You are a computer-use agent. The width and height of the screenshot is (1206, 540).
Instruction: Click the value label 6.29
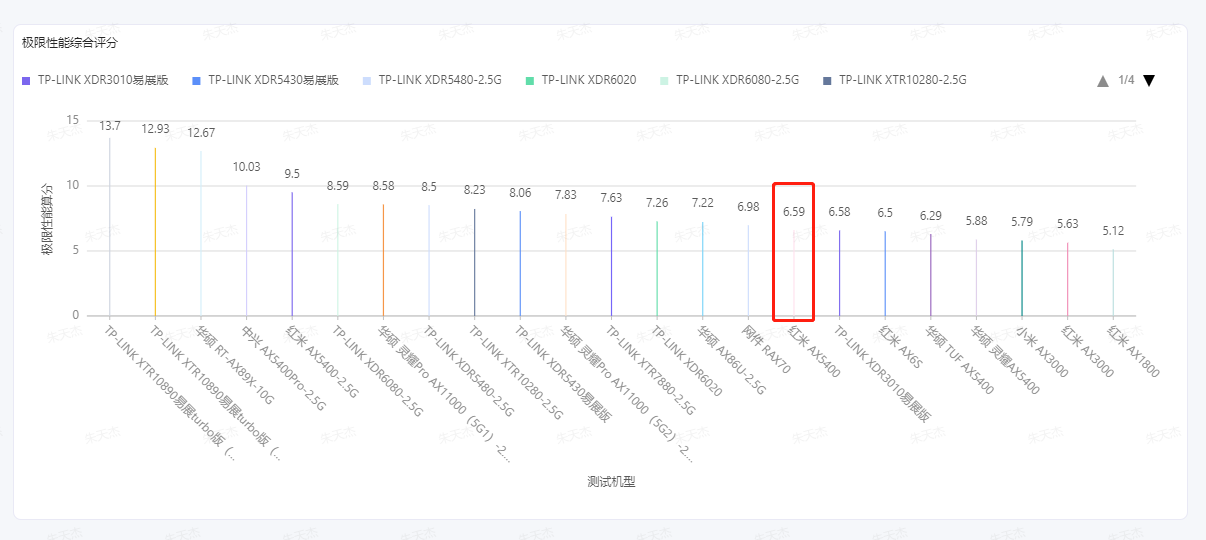931,216
